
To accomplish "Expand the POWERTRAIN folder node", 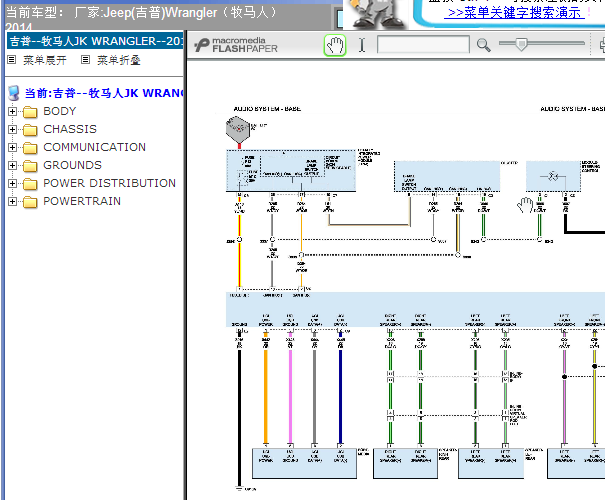I will (12, 201).
